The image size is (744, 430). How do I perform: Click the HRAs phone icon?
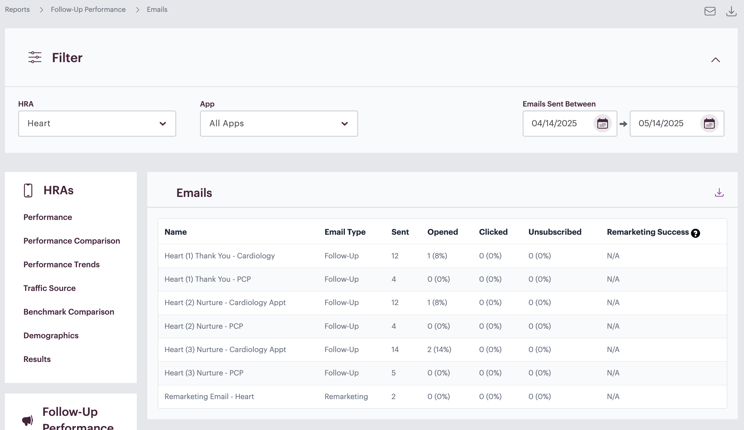click(x=28, y=190)
